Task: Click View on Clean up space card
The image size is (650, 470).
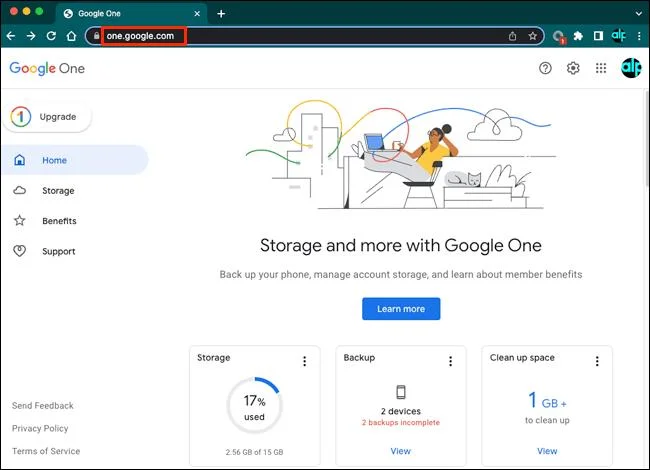Action: (x=547, y=451)
